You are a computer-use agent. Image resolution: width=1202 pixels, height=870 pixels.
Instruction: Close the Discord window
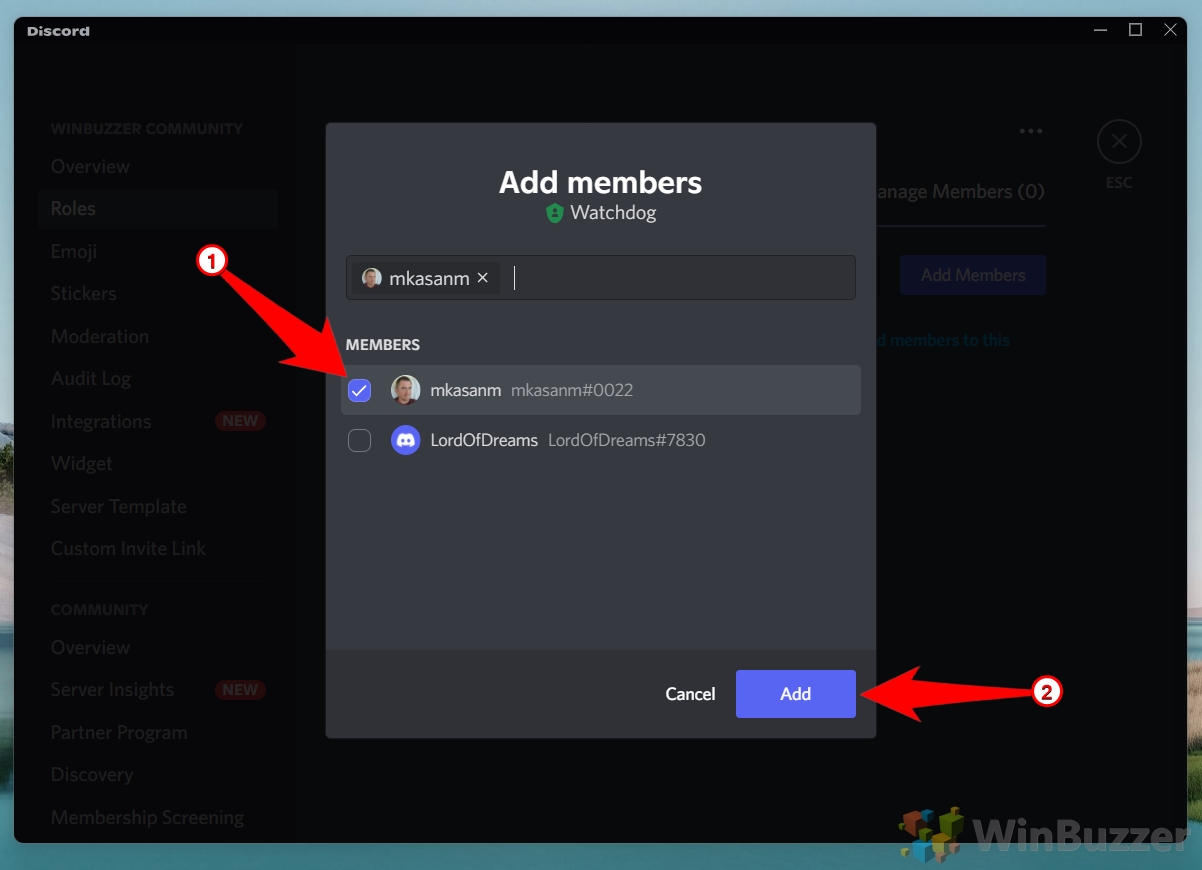(1170, 30)
